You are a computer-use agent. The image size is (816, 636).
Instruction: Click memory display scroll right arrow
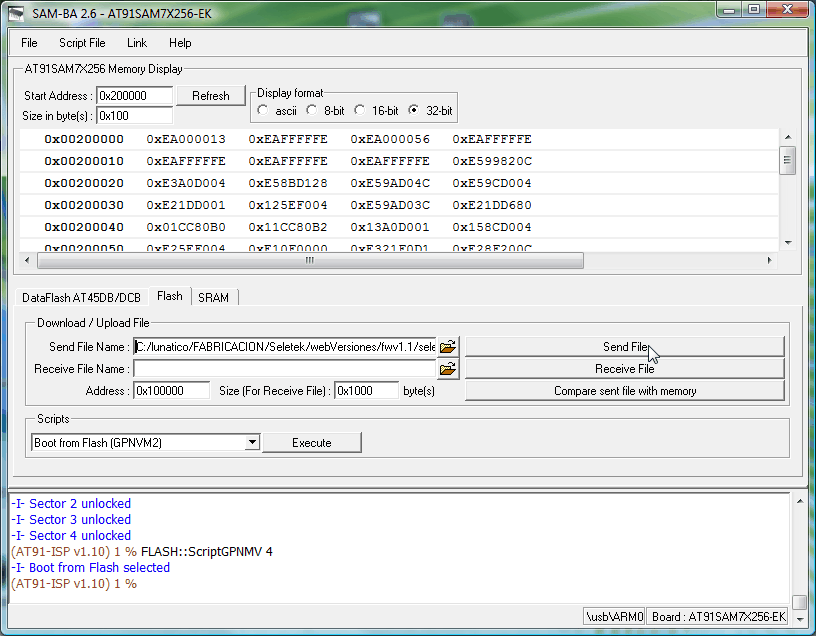coord(770,260)
